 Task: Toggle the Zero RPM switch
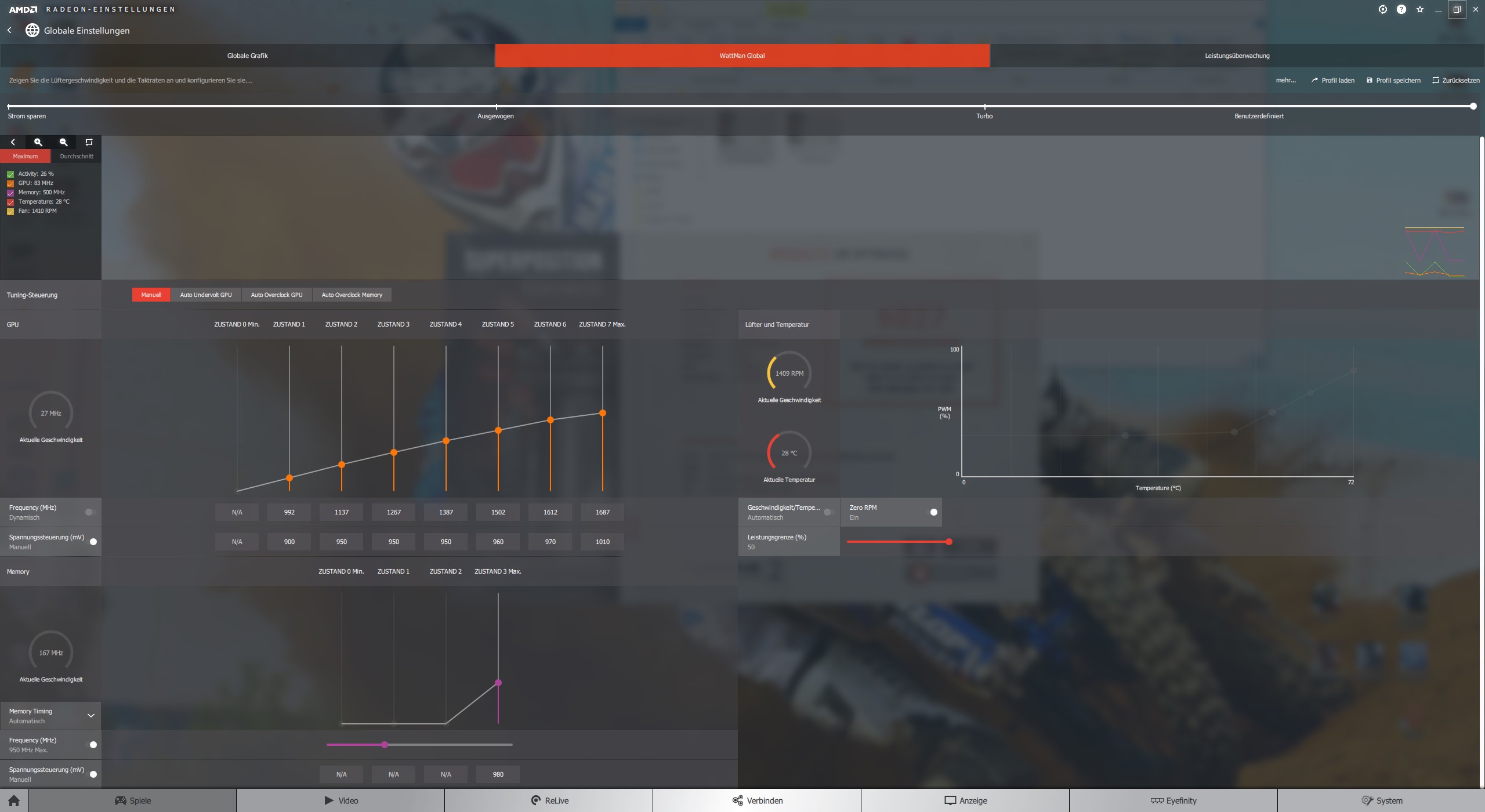tap(931, 512)
